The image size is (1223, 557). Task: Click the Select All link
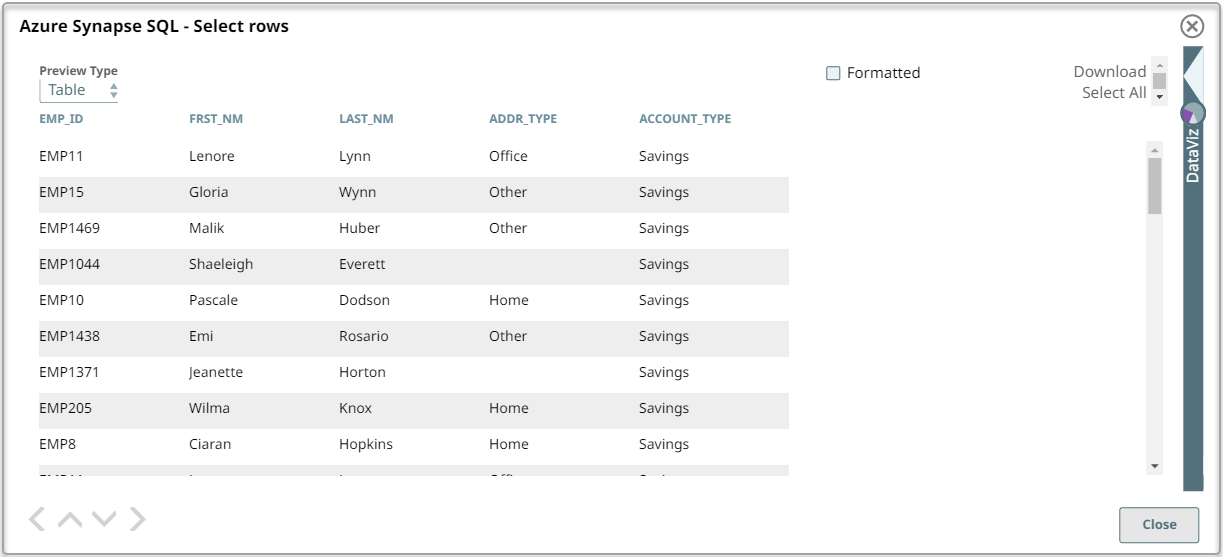coord(1114,92)
